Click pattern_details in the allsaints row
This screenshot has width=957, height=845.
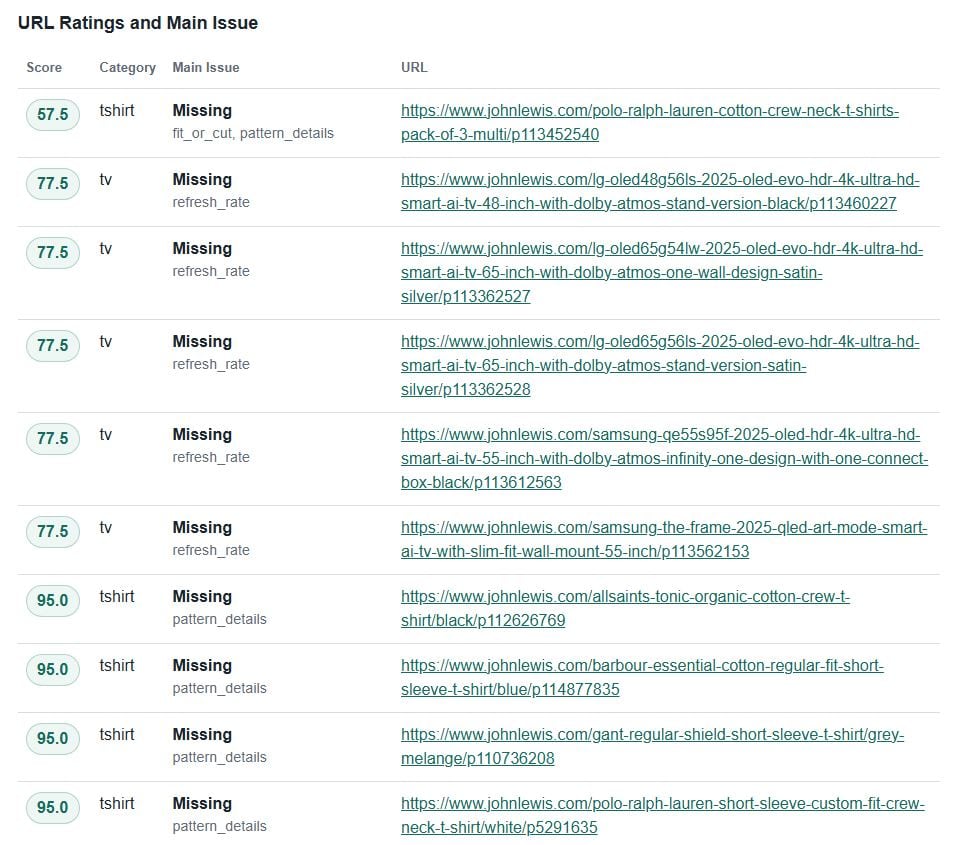click(x=219, y=619)
